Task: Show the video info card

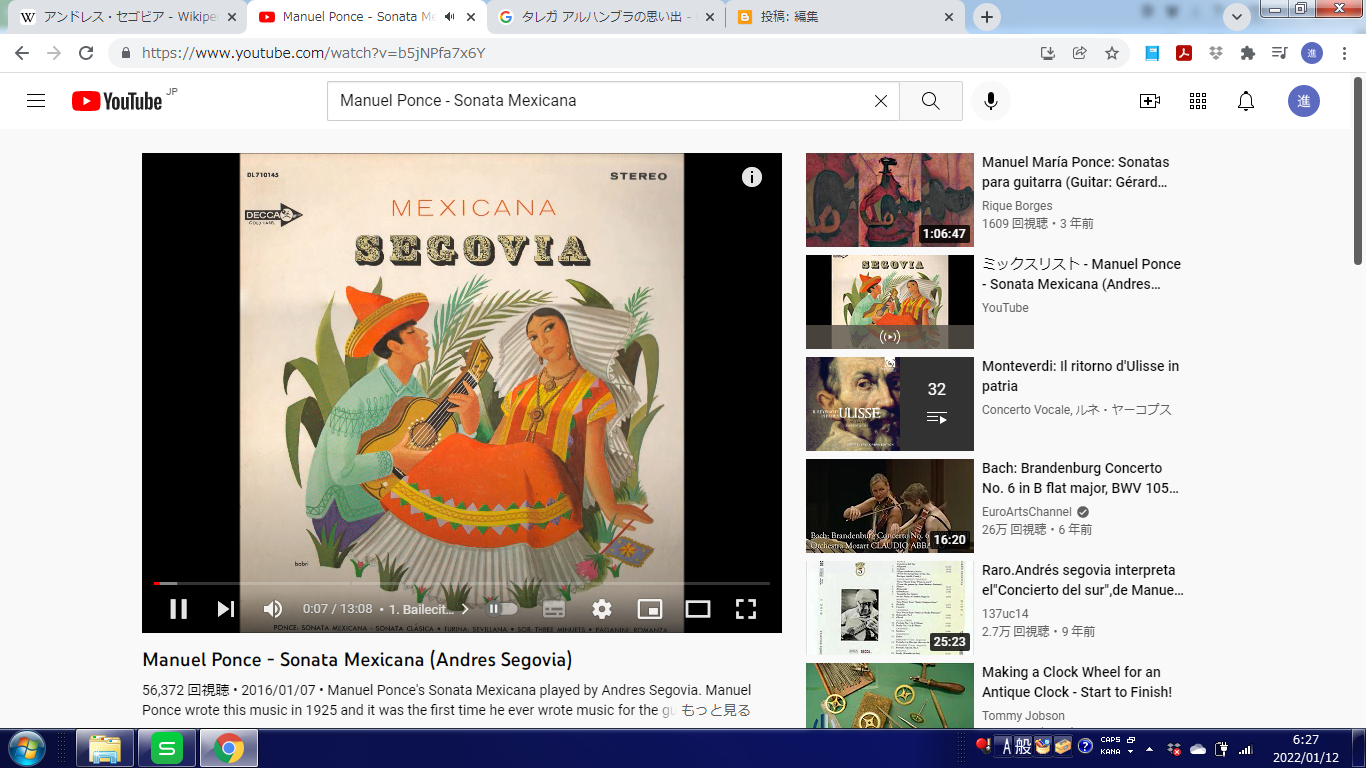Action: [x=752, y=177]
